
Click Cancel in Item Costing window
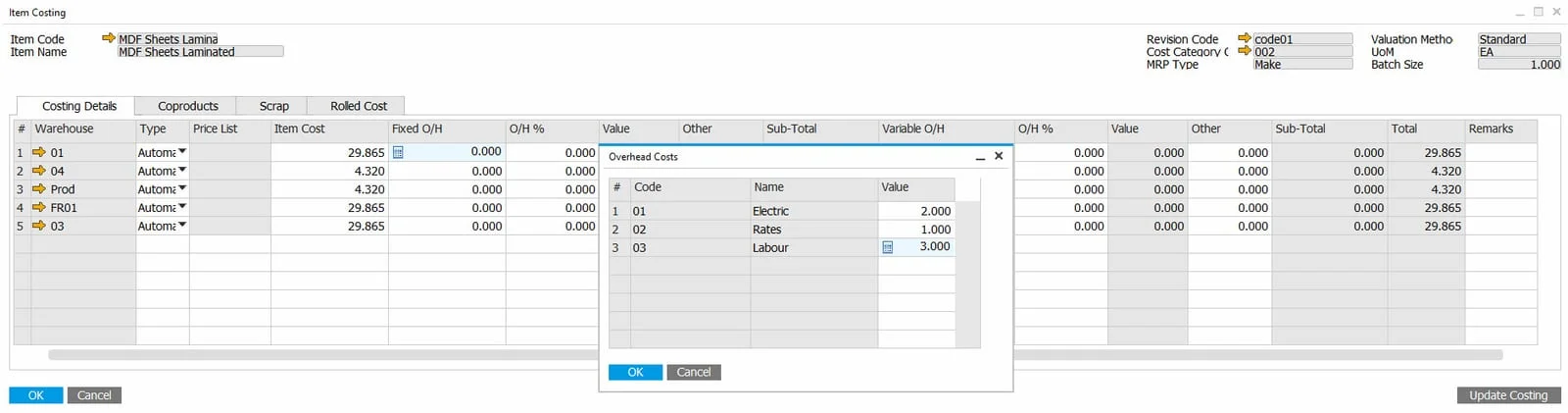pyautogui.click(x=94, y=395)
